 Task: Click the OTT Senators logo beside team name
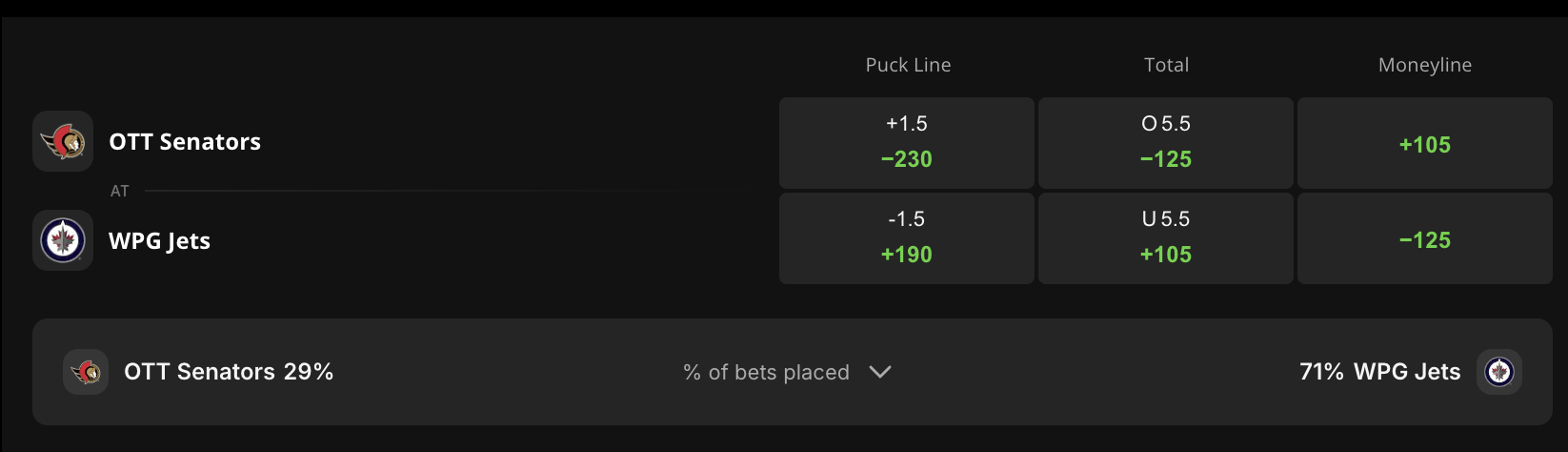point(63,141)
